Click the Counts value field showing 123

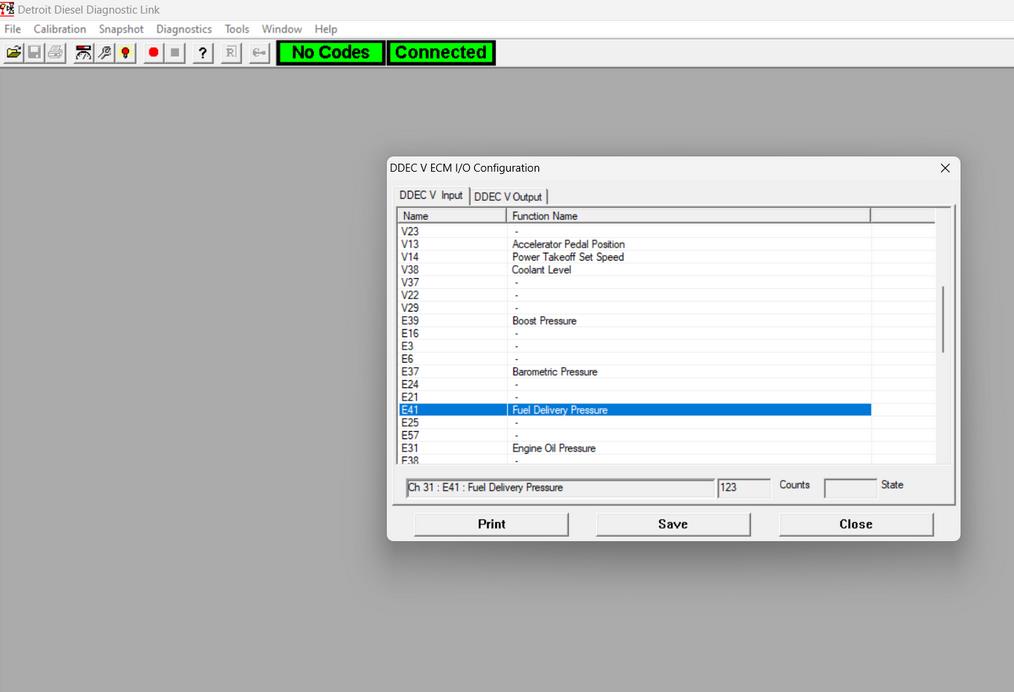743,488
